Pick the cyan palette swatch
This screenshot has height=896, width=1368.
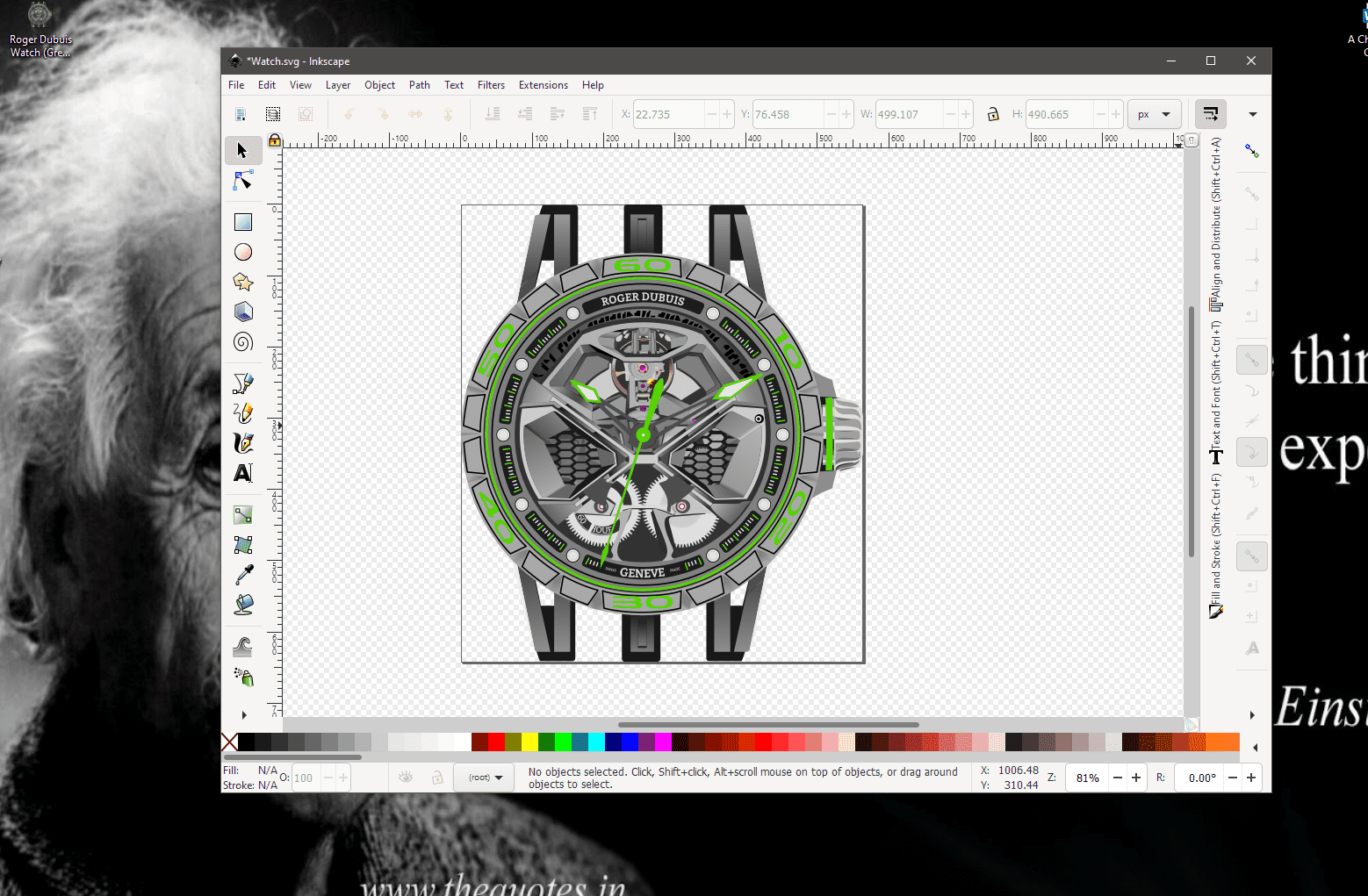(x=596, y=742)
